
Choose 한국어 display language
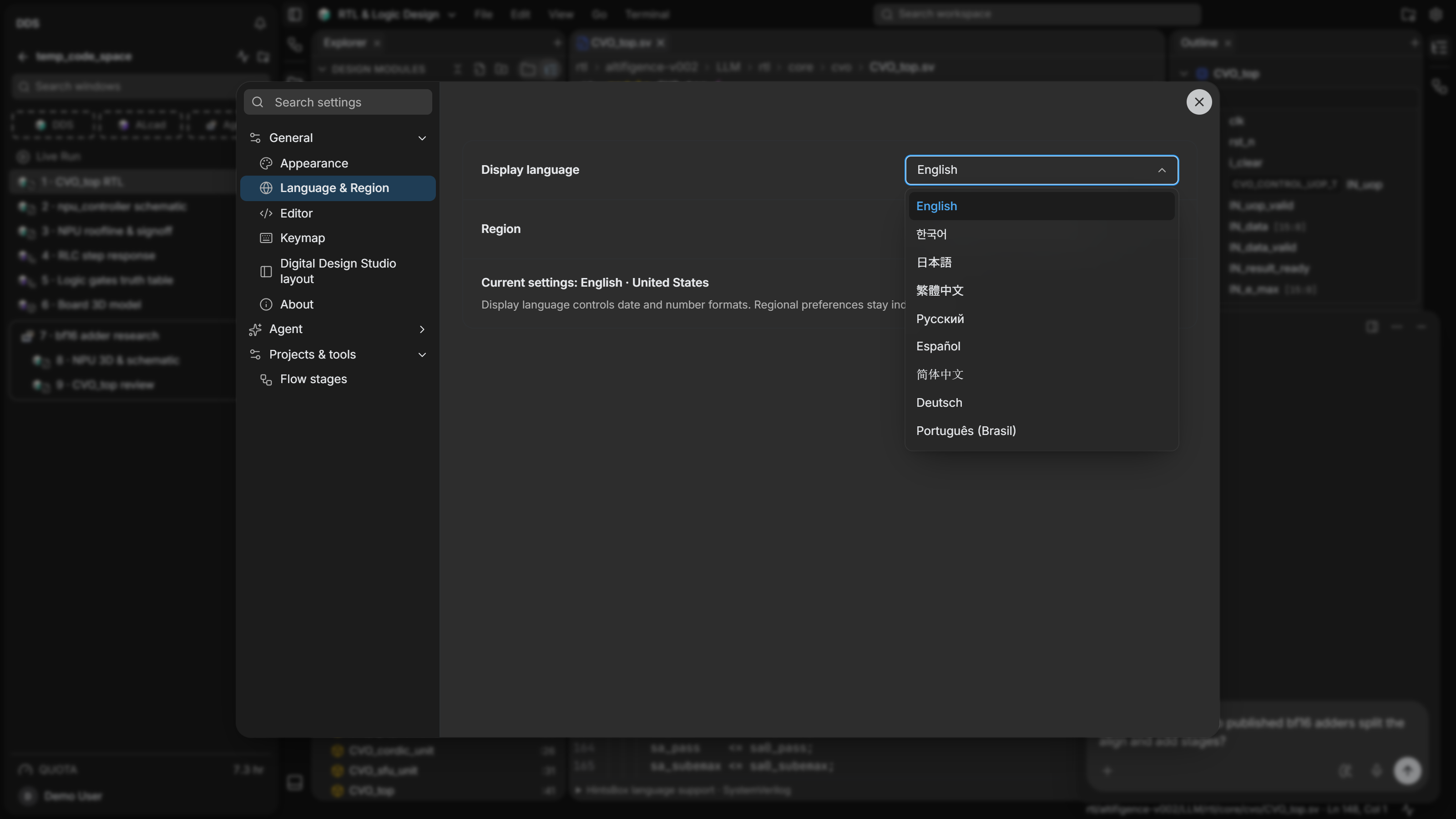point(1041,234)
